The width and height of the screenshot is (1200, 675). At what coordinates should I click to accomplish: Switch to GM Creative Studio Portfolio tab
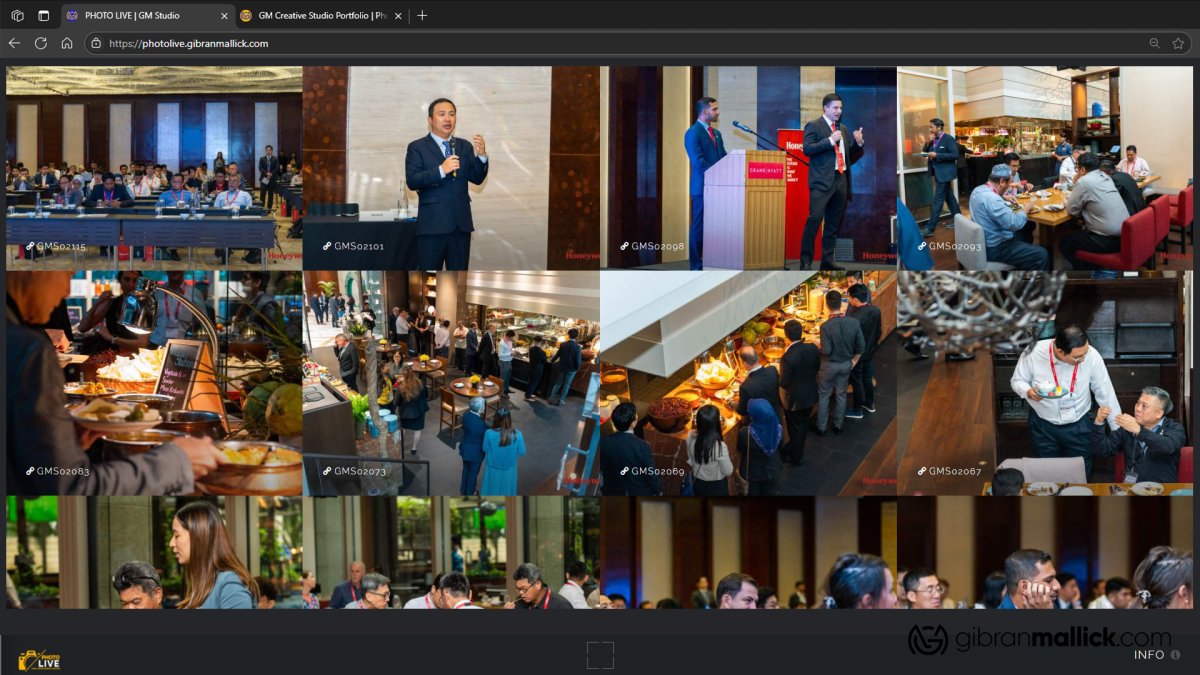point(320,15)
